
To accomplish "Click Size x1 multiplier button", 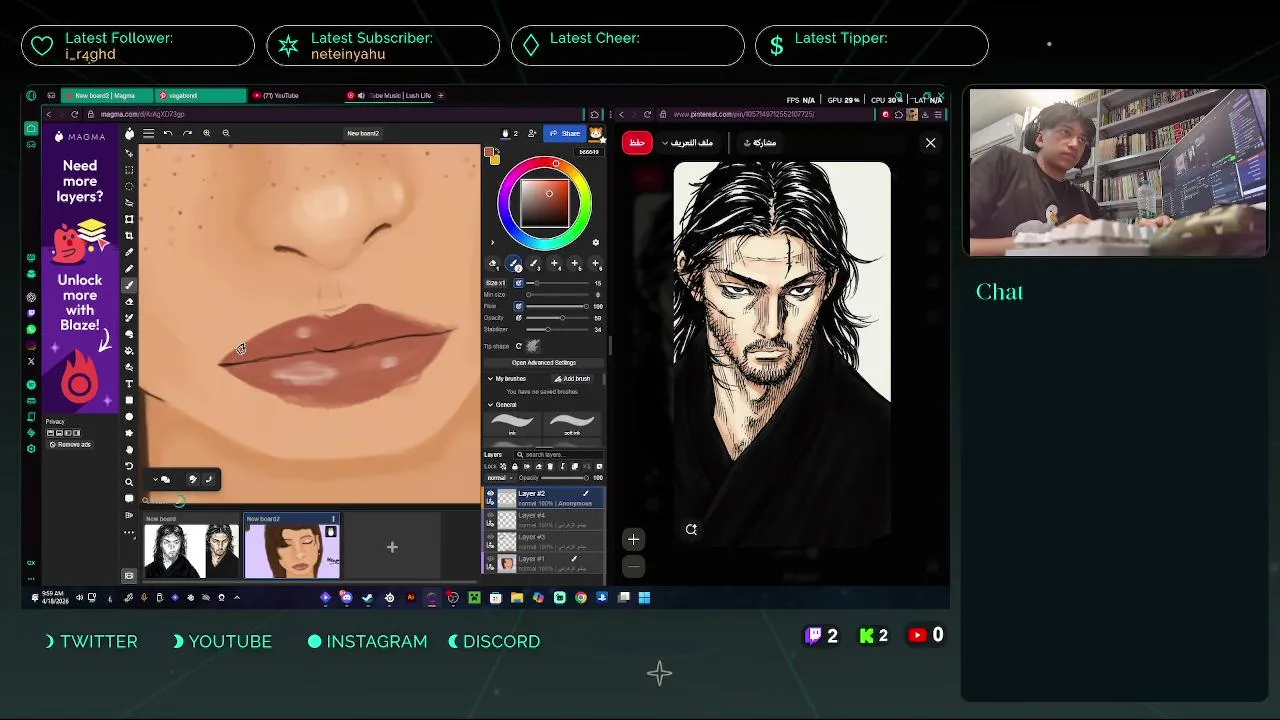I will (497, 283).
